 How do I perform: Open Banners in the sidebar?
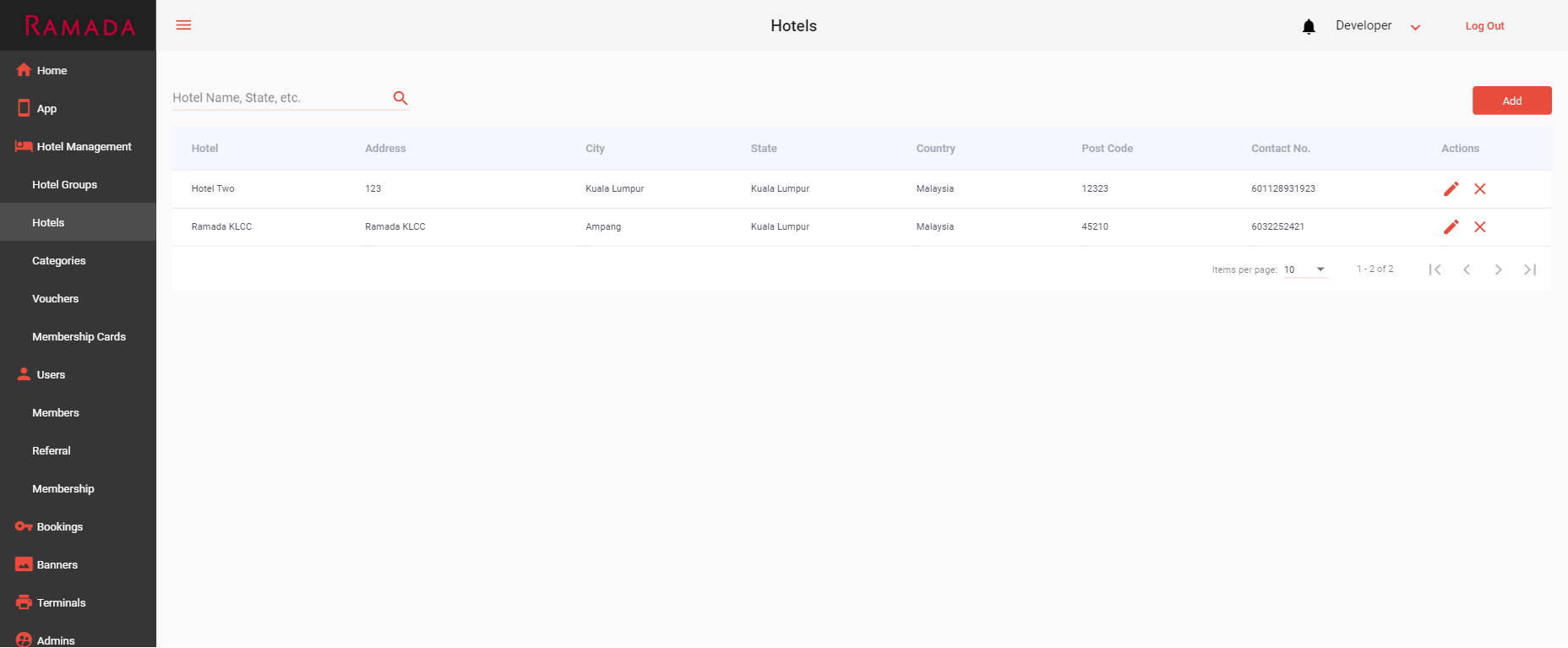coord(78,564)
